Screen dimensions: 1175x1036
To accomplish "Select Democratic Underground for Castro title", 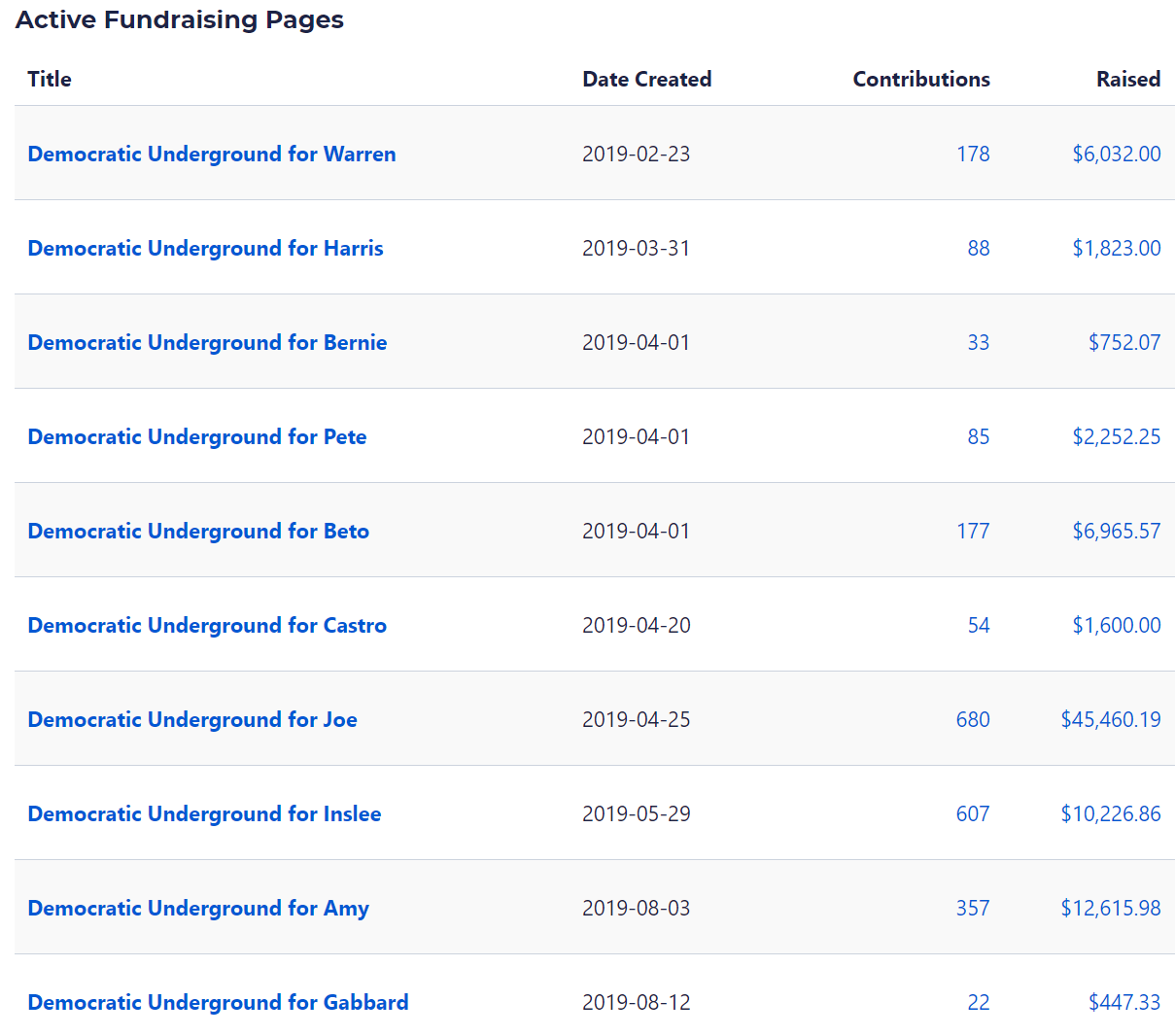I will [x=207, y=625].
